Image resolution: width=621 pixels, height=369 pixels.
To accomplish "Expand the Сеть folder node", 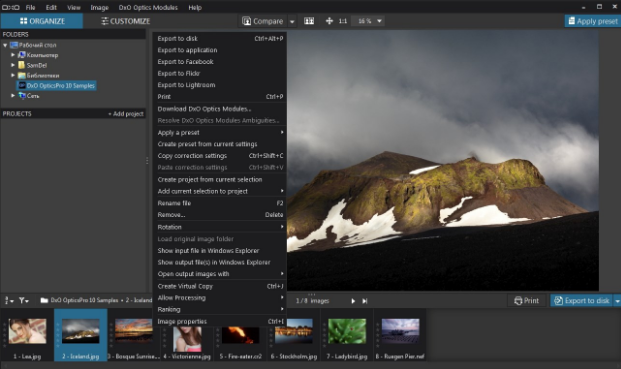I will [13, 95].
